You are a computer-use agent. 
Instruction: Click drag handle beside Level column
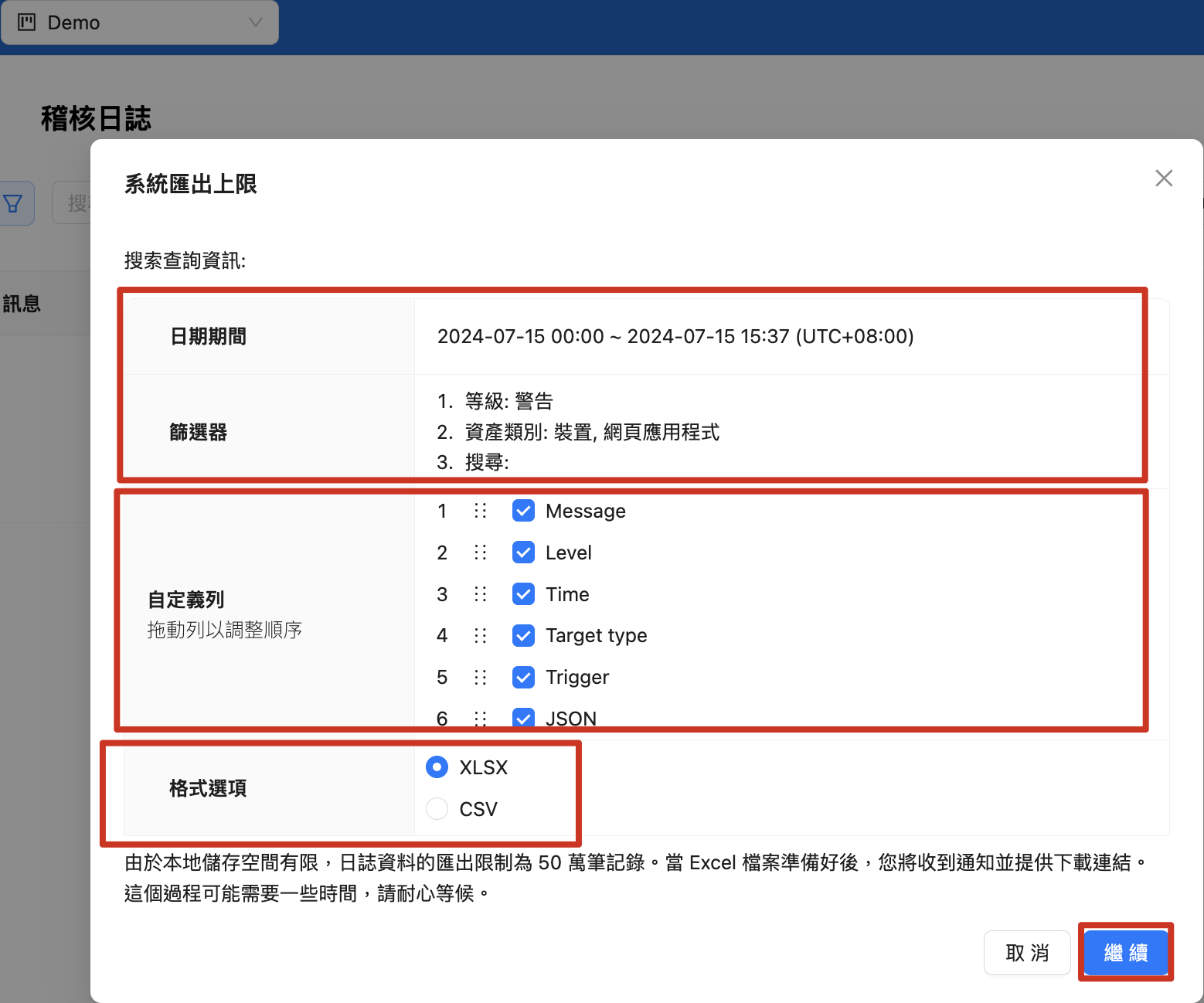(481, 552)
